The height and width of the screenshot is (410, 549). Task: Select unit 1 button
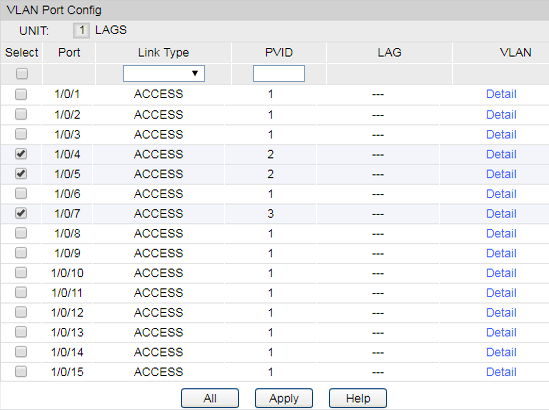tap(81, 30)
